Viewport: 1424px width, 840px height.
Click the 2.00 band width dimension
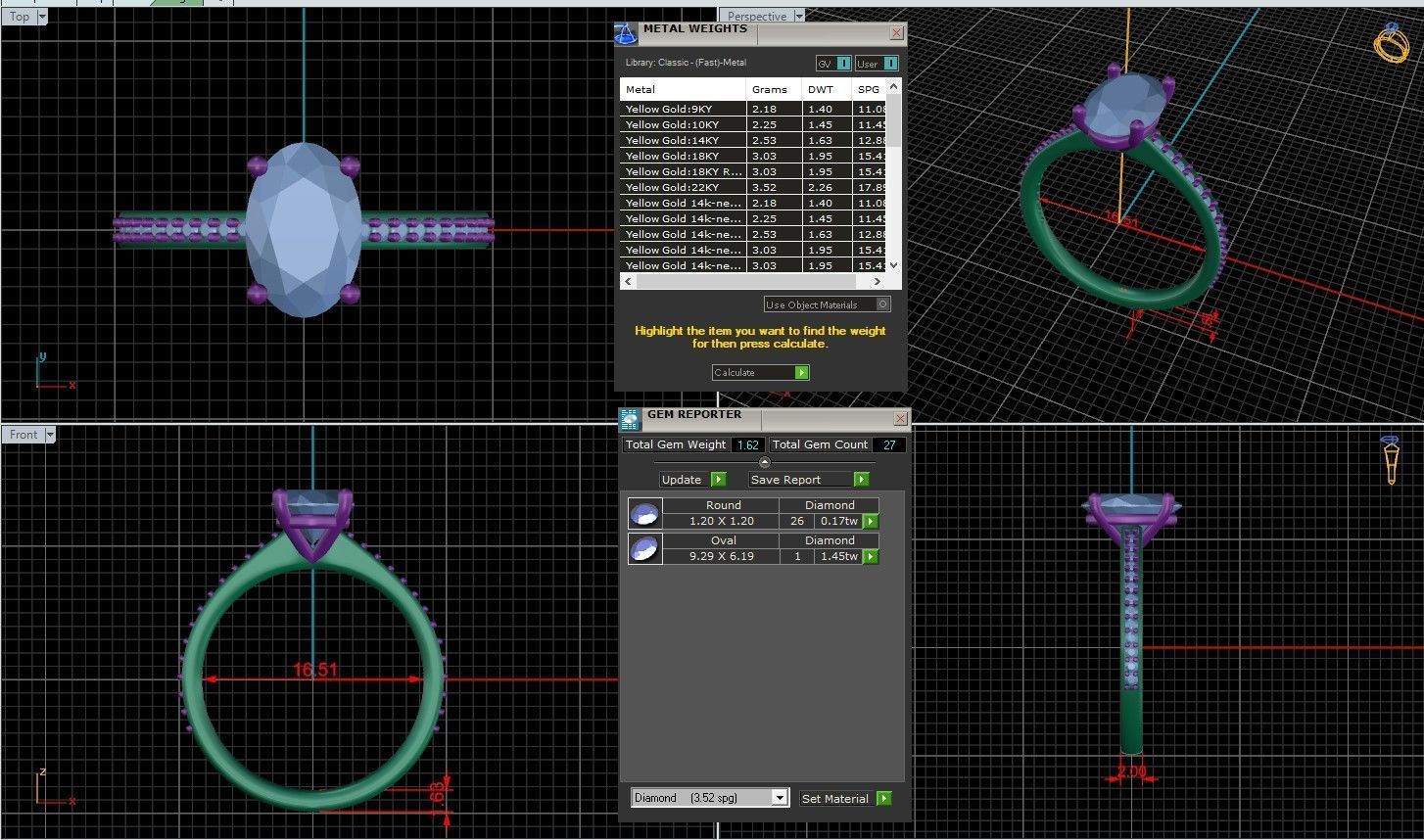[x=1131, y=772]
